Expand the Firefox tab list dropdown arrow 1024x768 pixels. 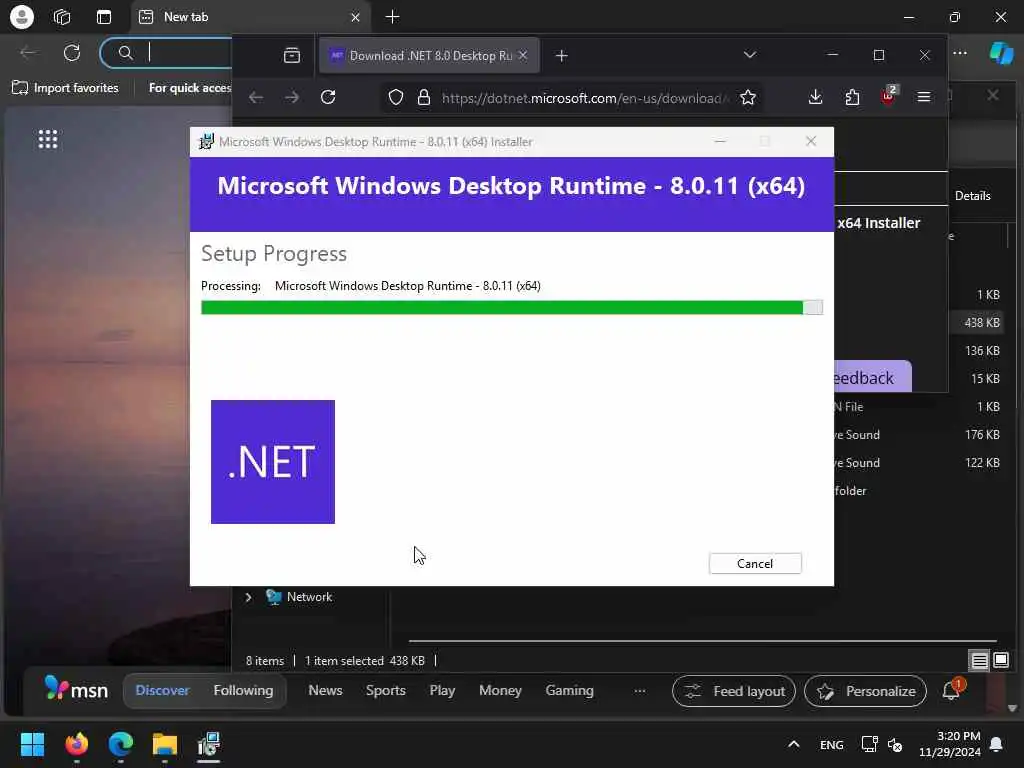(x=750, y=55)
